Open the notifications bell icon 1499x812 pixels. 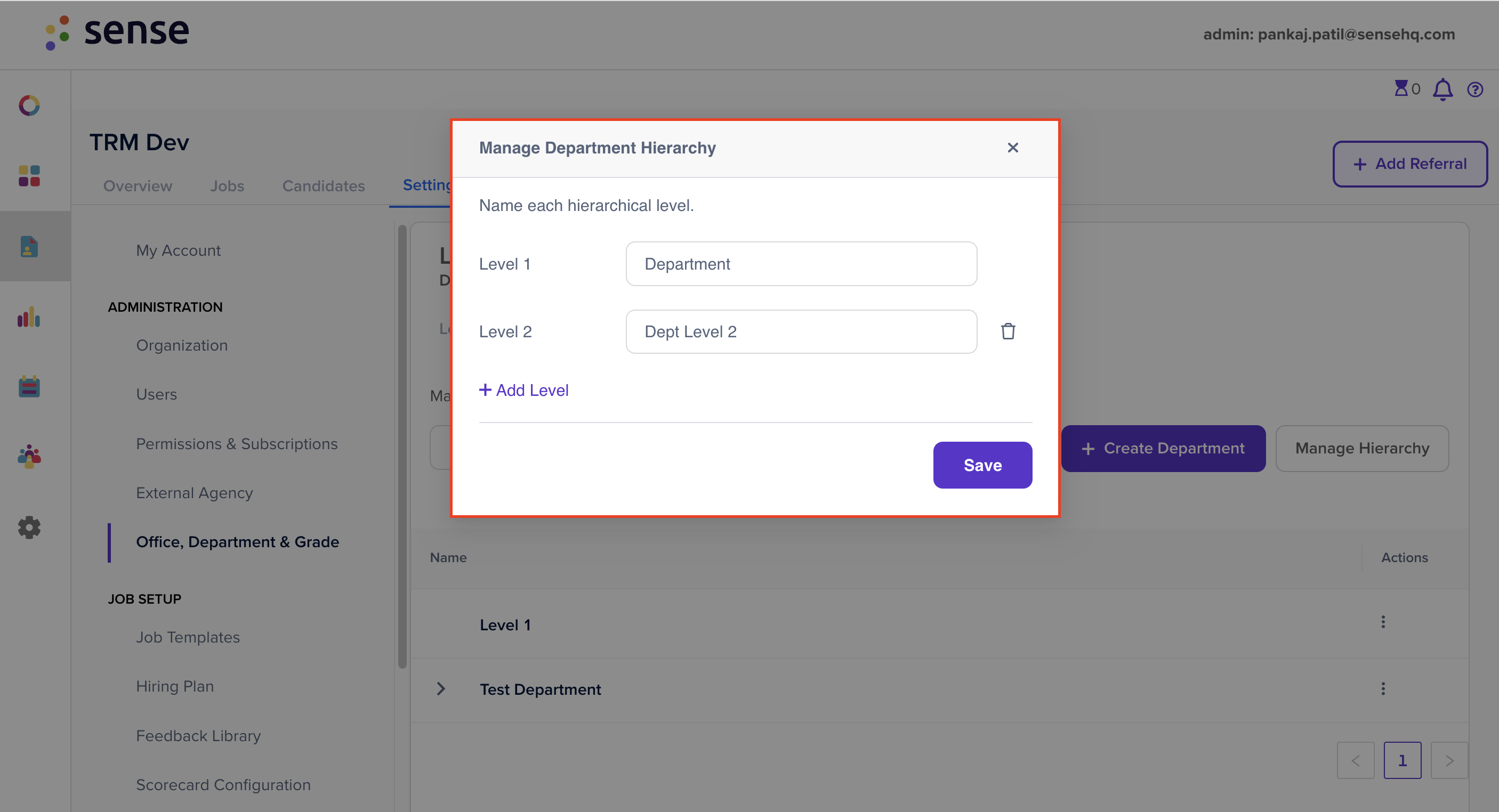coord(1442,90)
